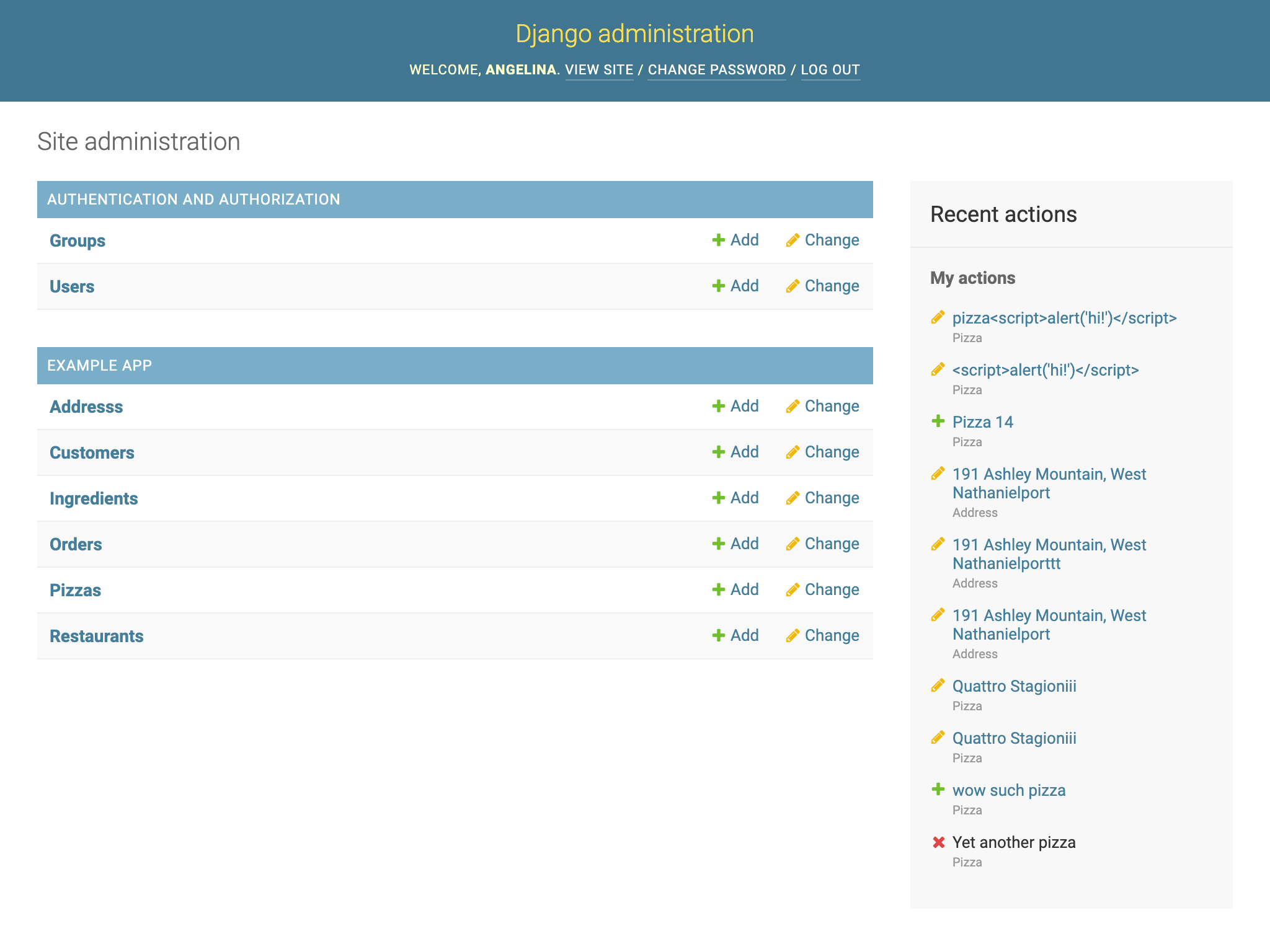Click Change text link for Customers
1270x952 pixels.
pos(832,452)
